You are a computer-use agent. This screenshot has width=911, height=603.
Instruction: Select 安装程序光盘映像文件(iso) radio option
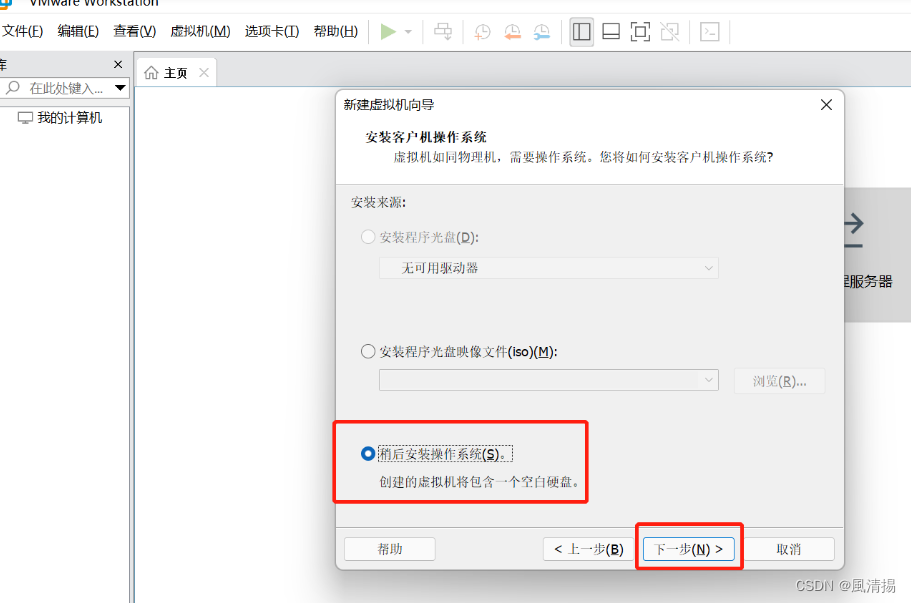point(368,351)
